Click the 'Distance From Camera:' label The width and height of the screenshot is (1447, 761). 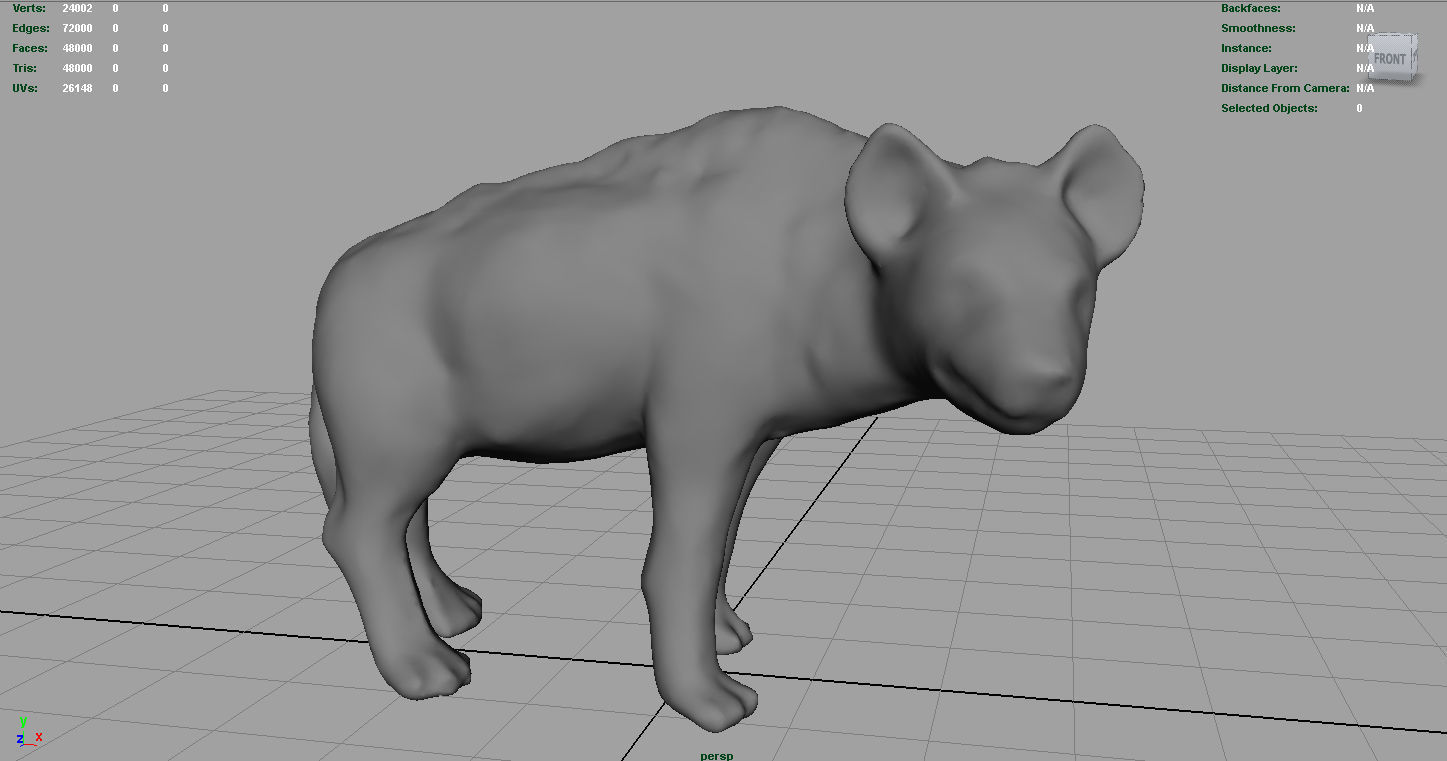(1285, 88)
